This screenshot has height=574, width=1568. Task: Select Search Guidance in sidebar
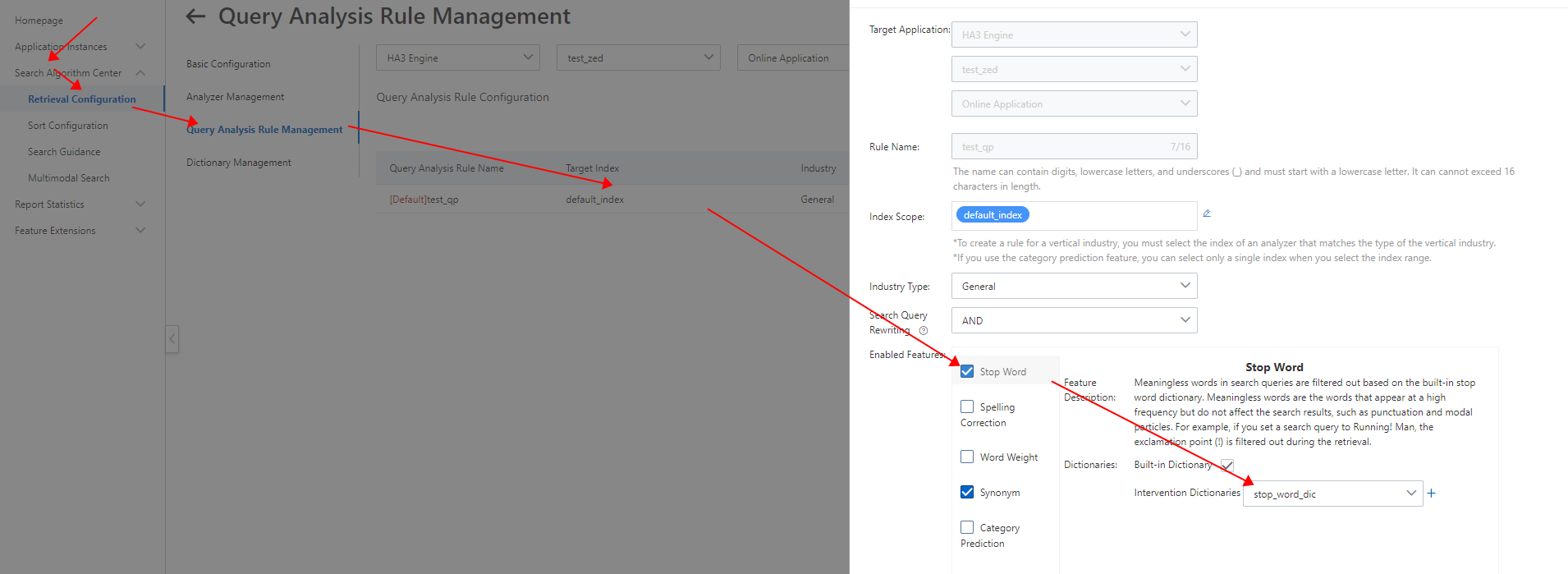pyautogui.click(x=64, y=152)
